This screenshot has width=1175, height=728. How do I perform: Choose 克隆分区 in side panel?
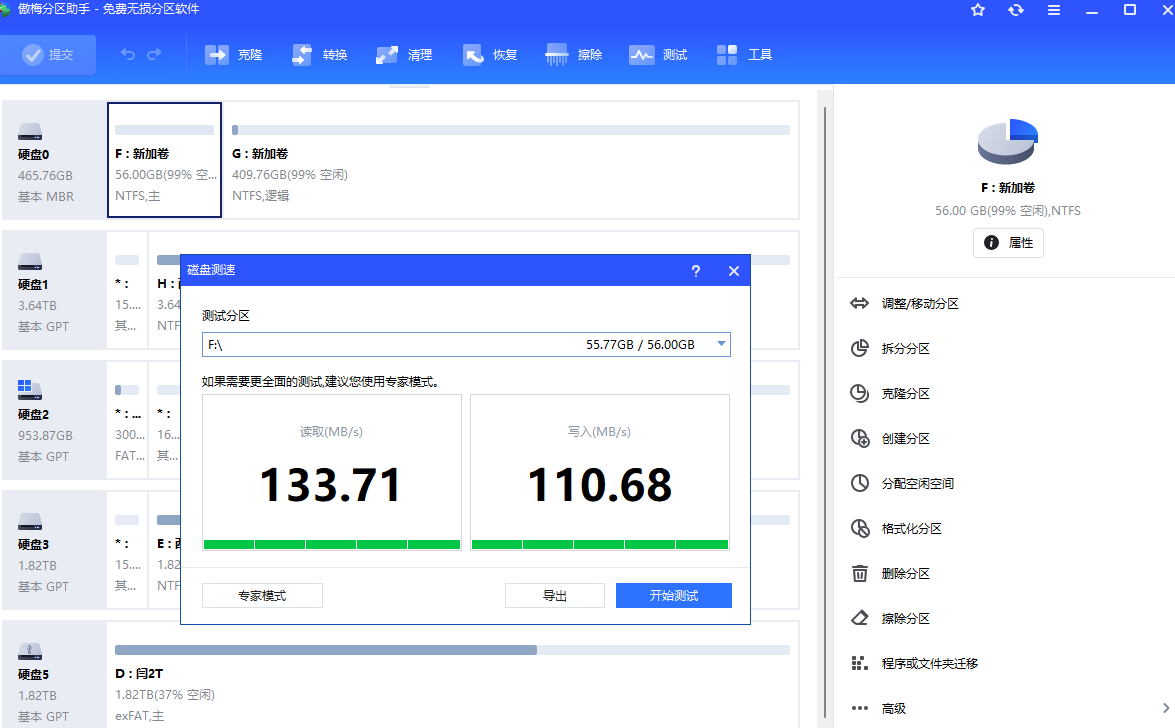pyautogui.click(x=890, y=394)
